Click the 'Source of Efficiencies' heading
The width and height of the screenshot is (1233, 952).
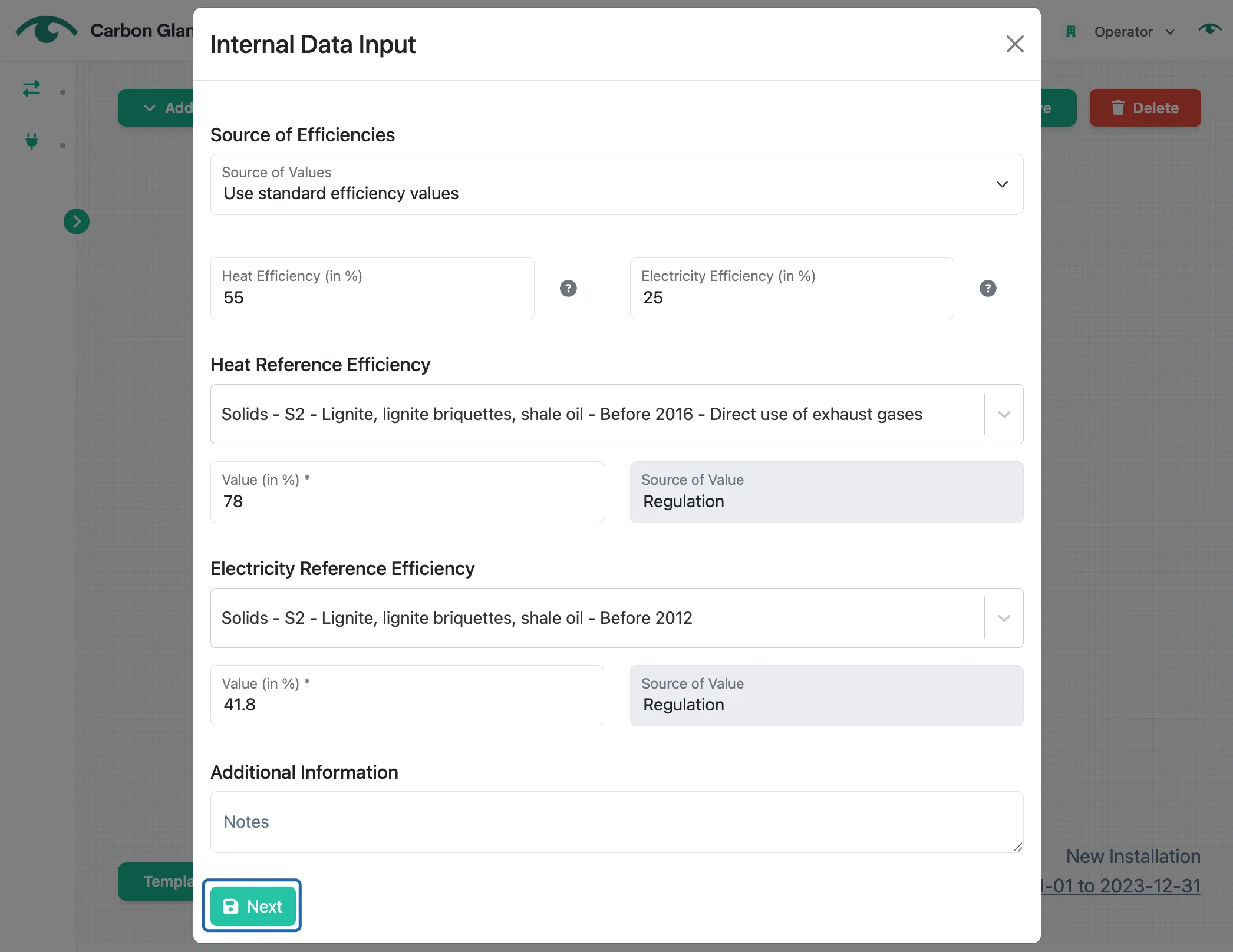[302, 135]
